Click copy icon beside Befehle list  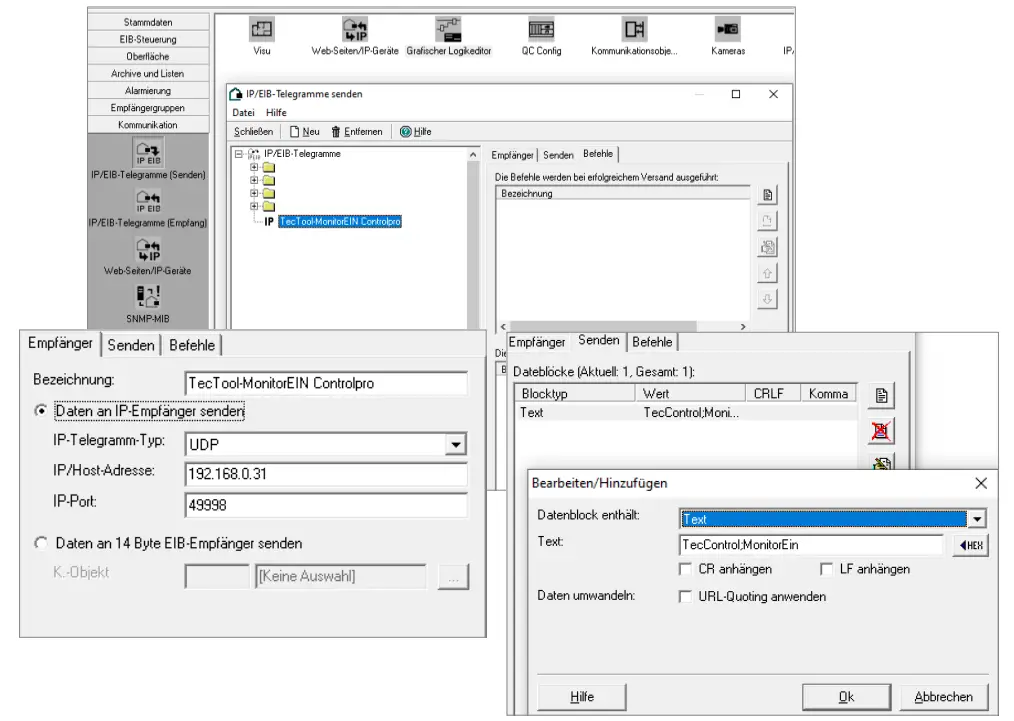pyautogui.click(x=767, y=247)
